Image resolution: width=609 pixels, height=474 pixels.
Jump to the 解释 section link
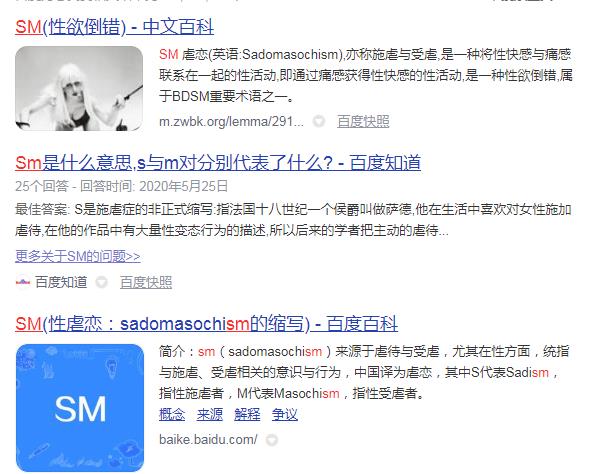pos(247,415)
